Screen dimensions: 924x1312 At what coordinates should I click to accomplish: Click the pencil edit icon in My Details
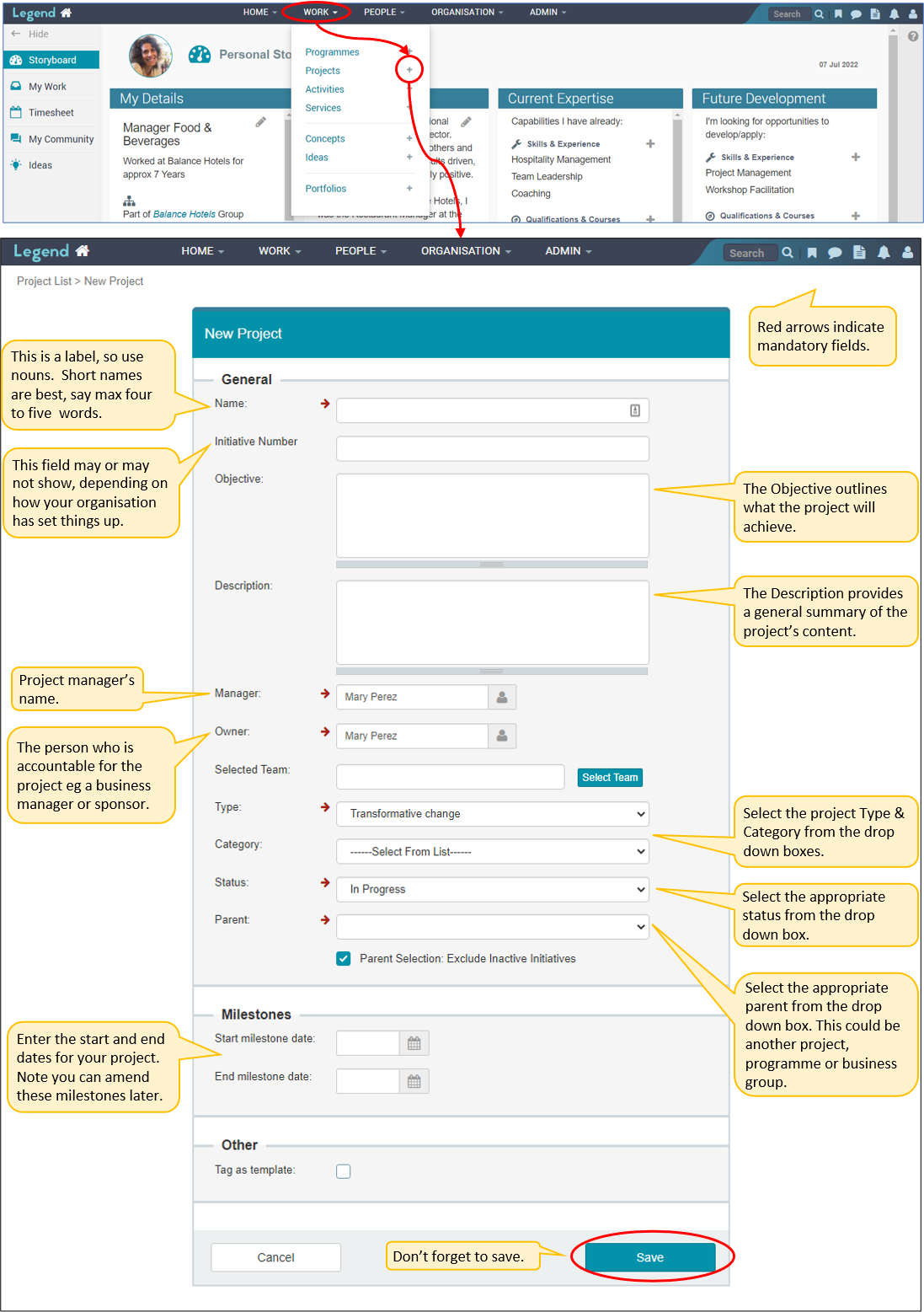click(x=261, y=122)
